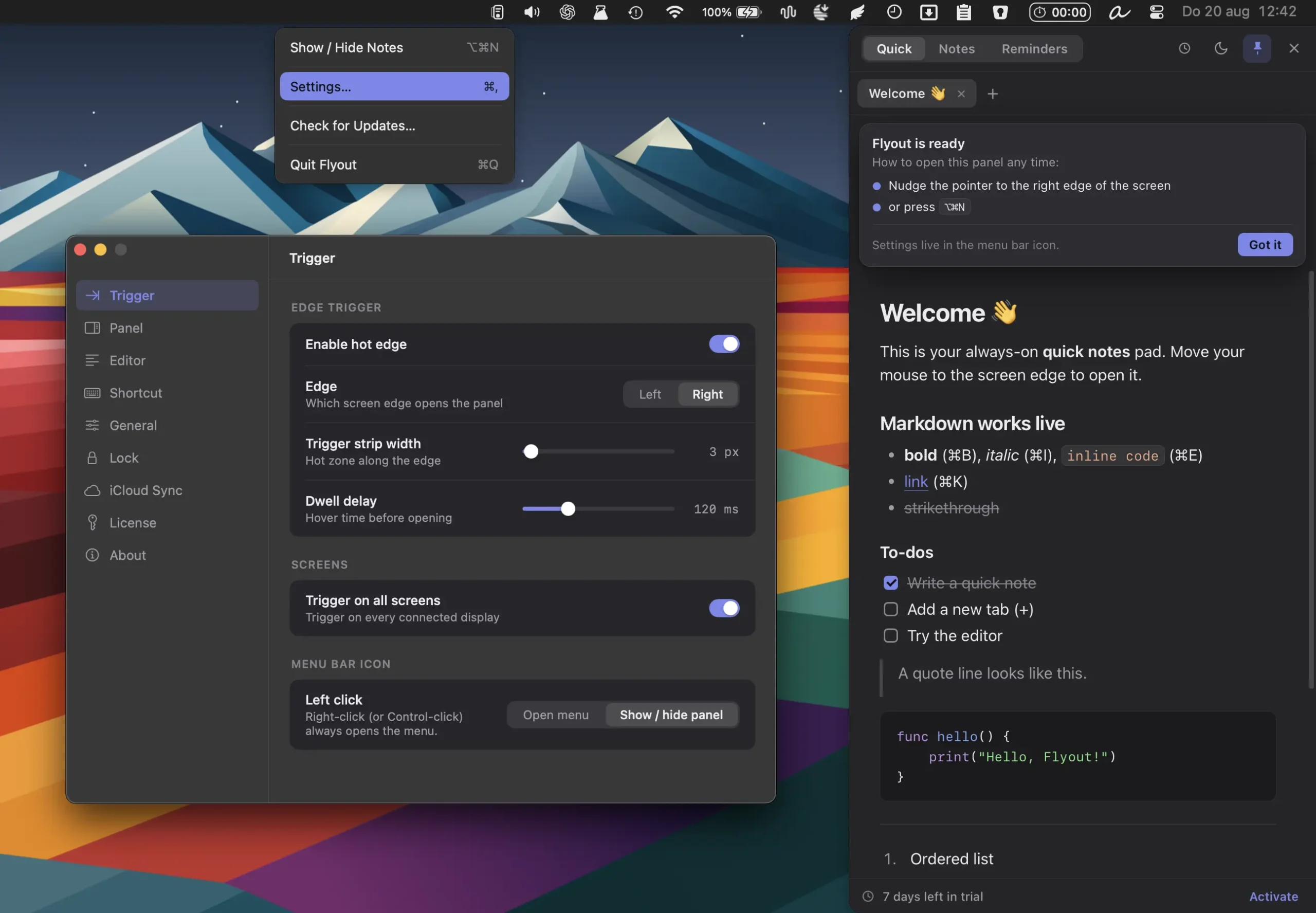Screen dimensions: 1316x913
Task: Click the Trigger strip width slider handle
Action: point(531,451)
